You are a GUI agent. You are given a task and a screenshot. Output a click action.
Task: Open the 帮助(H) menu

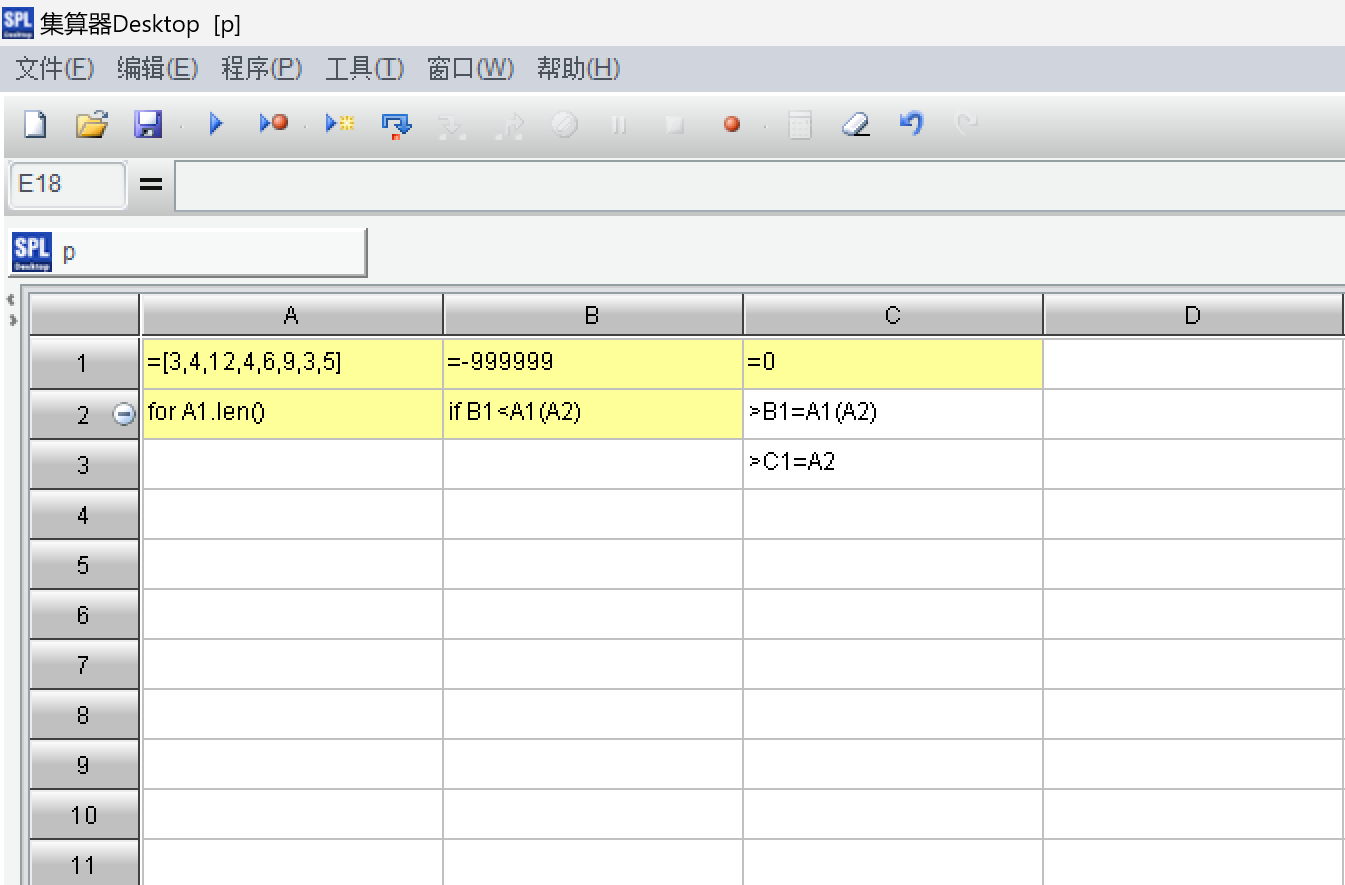(x=578, y=69)
